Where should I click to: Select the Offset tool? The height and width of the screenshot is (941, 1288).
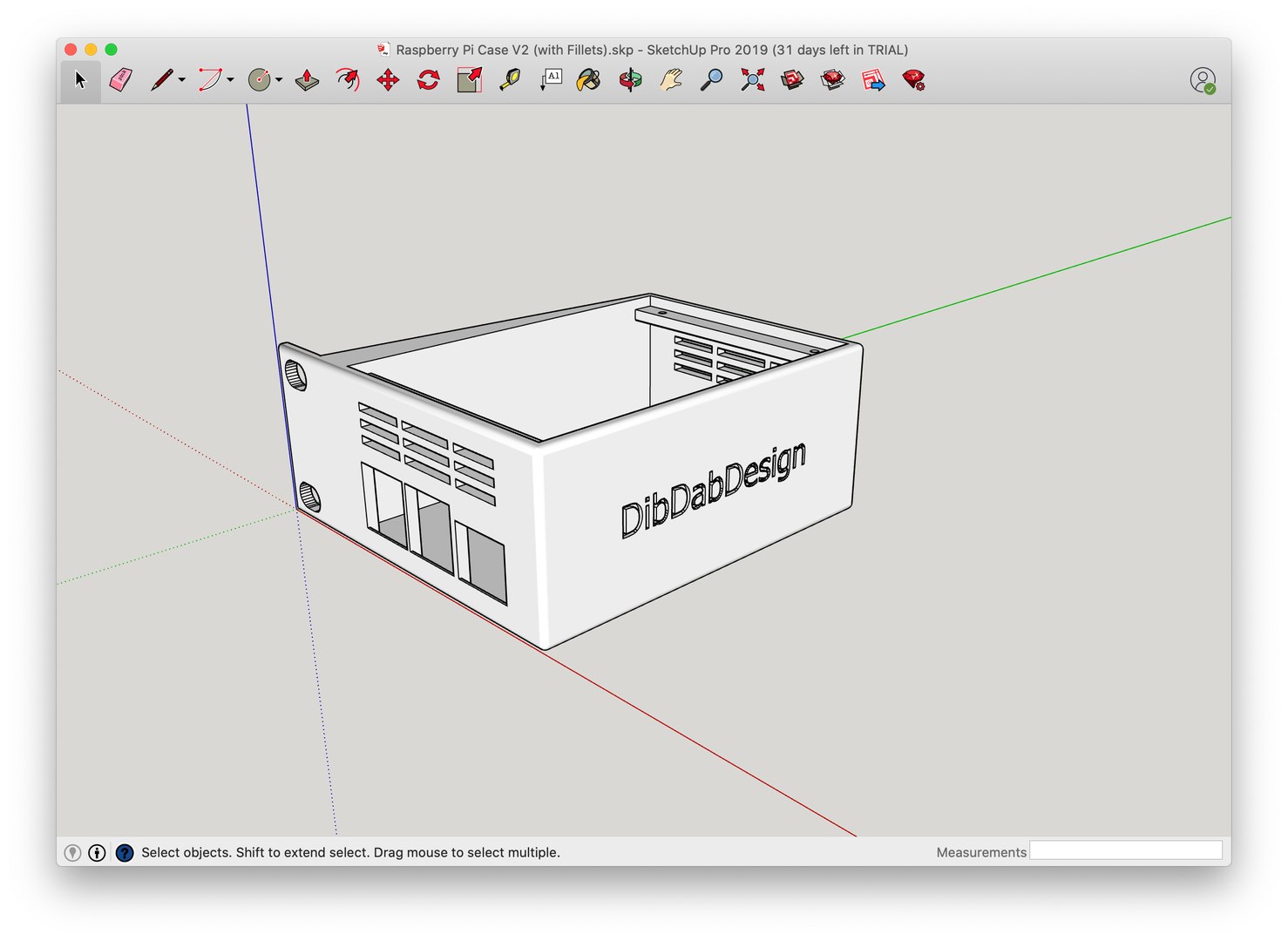coord(348,80)
